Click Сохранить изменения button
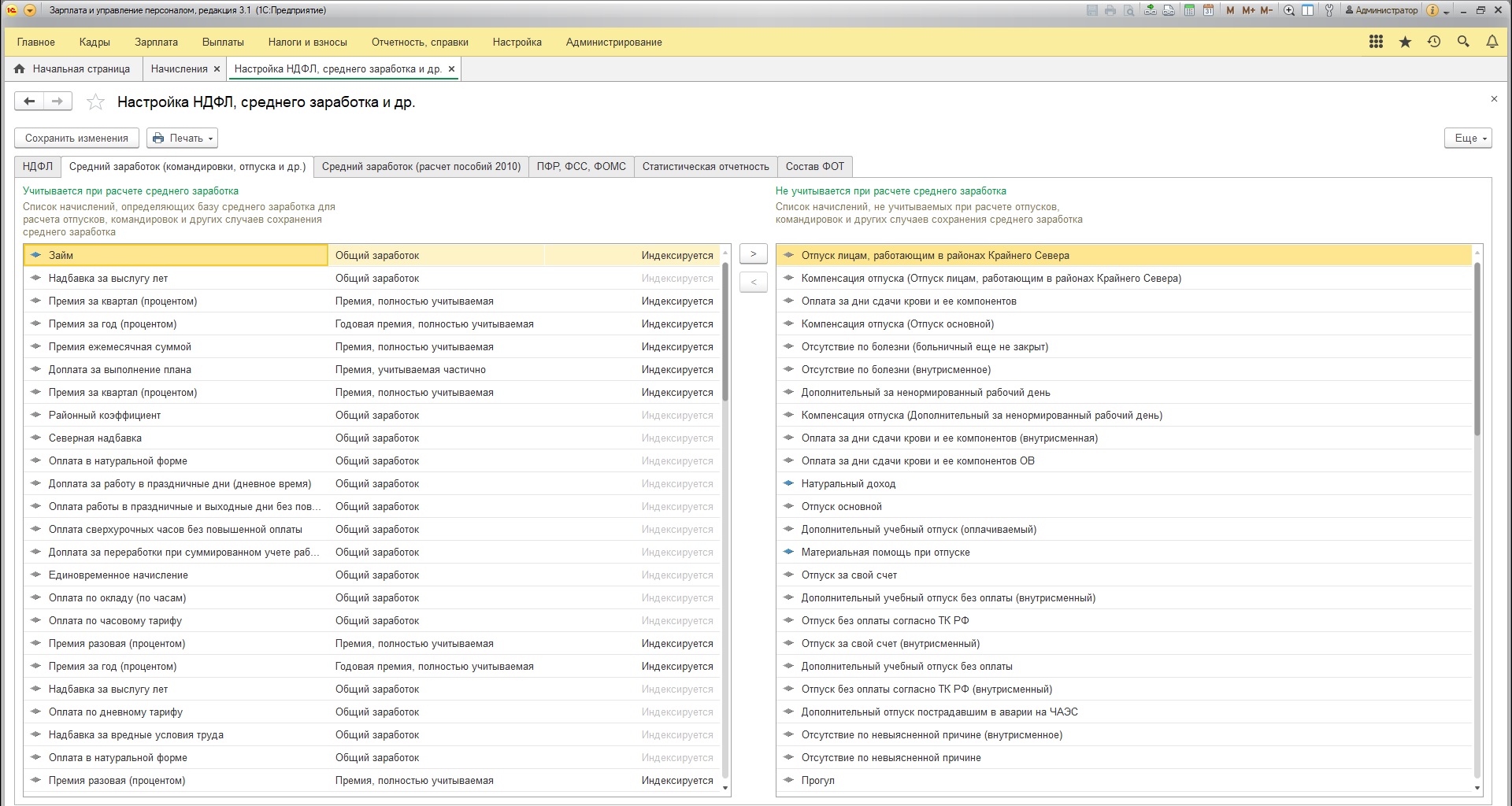This screenshot has width=1512, height=806. point(76,138)
